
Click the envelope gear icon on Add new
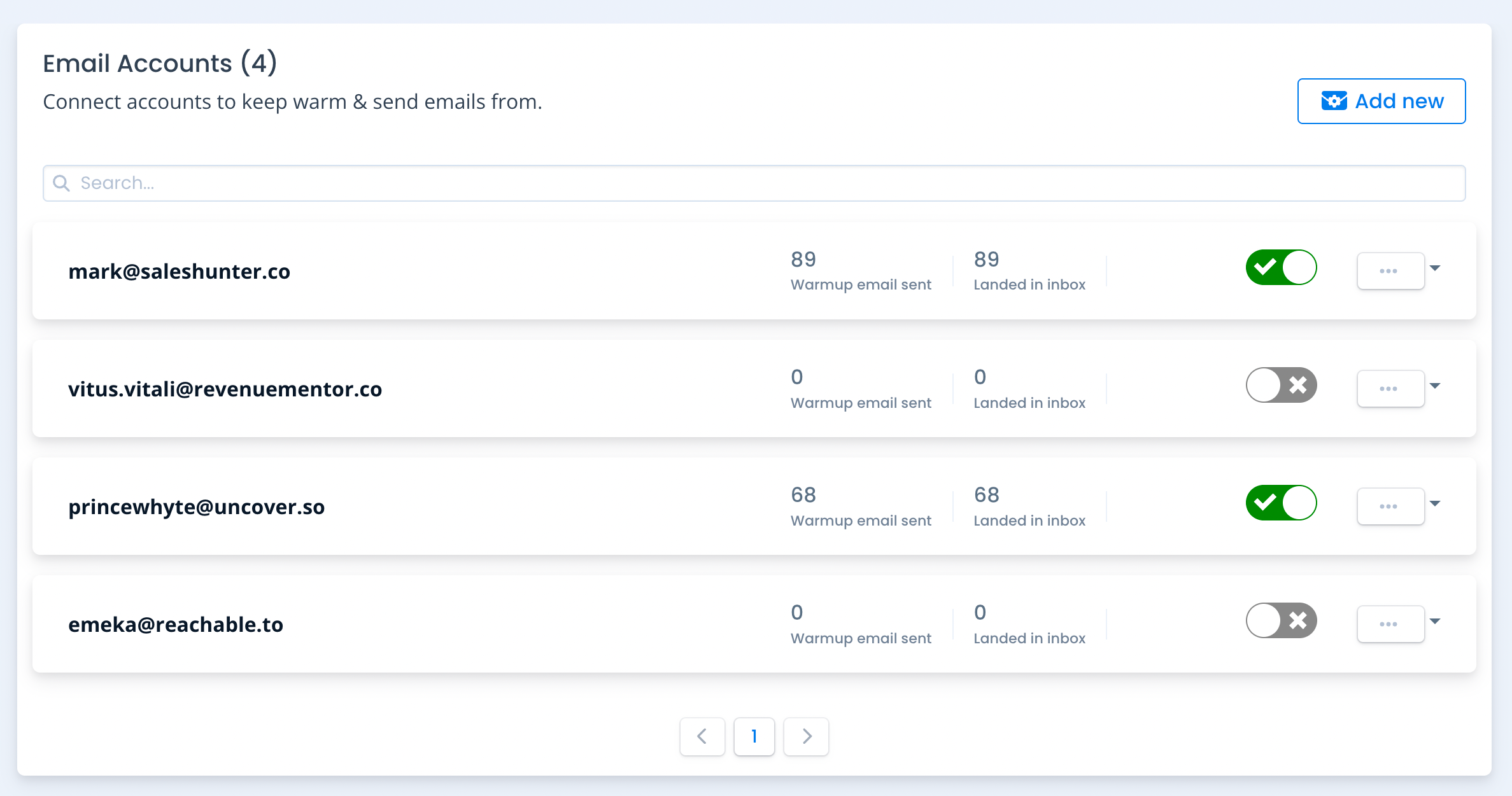(x=1334, y=101)
